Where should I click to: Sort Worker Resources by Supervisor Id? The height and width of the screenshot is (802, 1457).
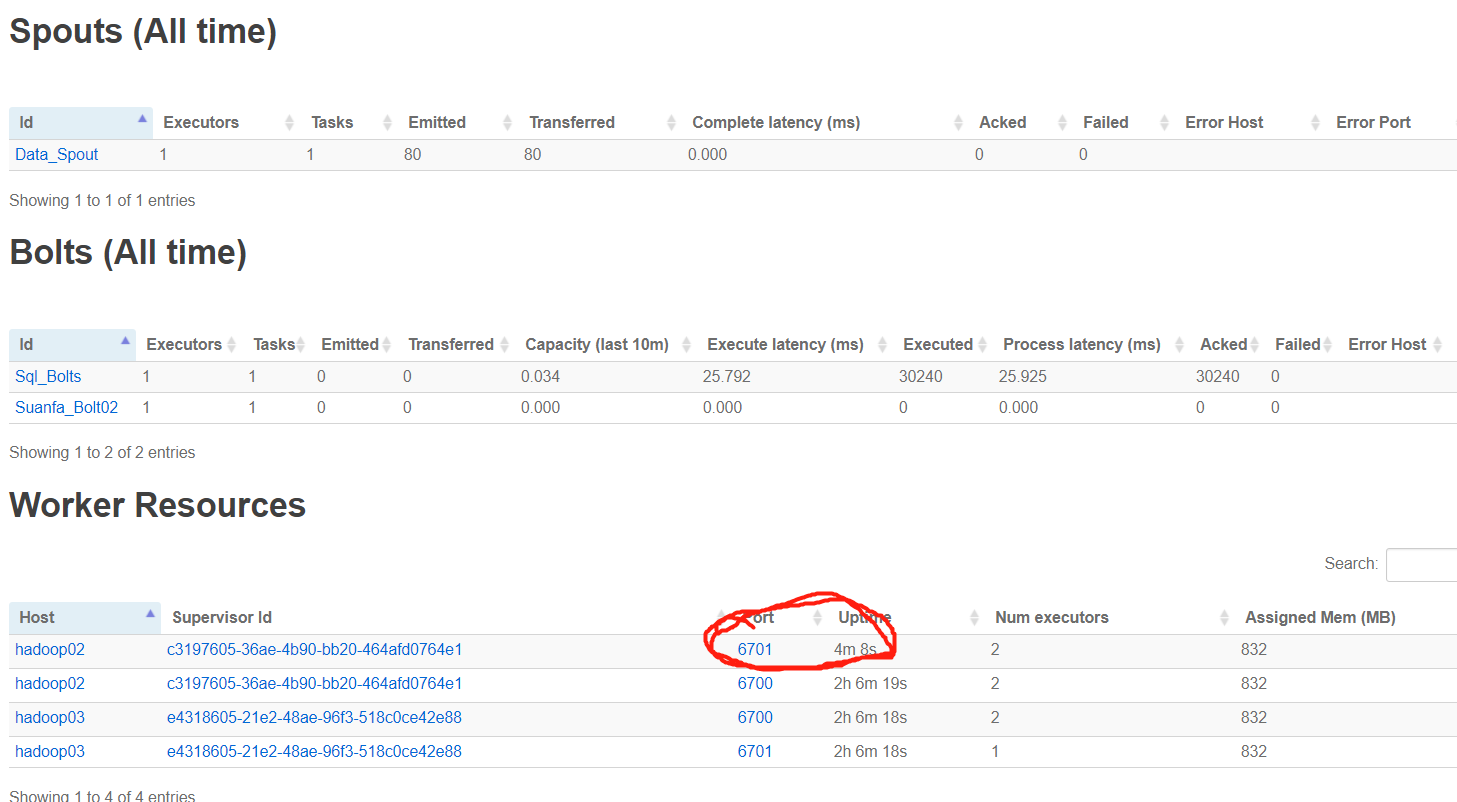[x=447, y=617]
